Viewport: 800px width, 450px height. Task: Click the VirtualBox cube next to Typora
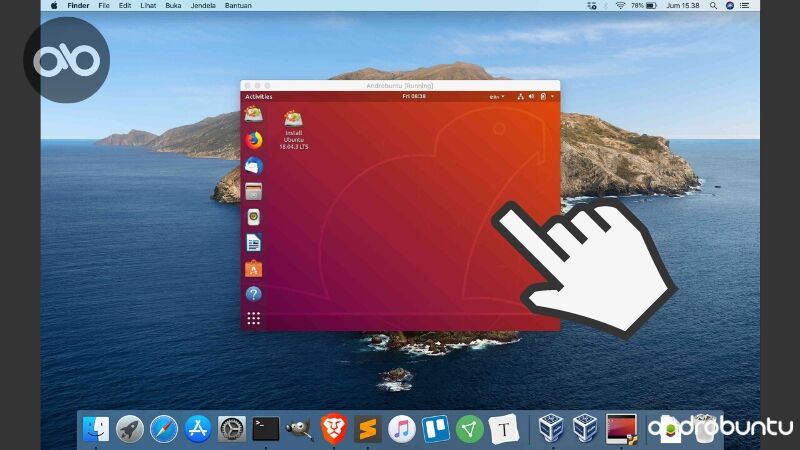coord(551,428)
